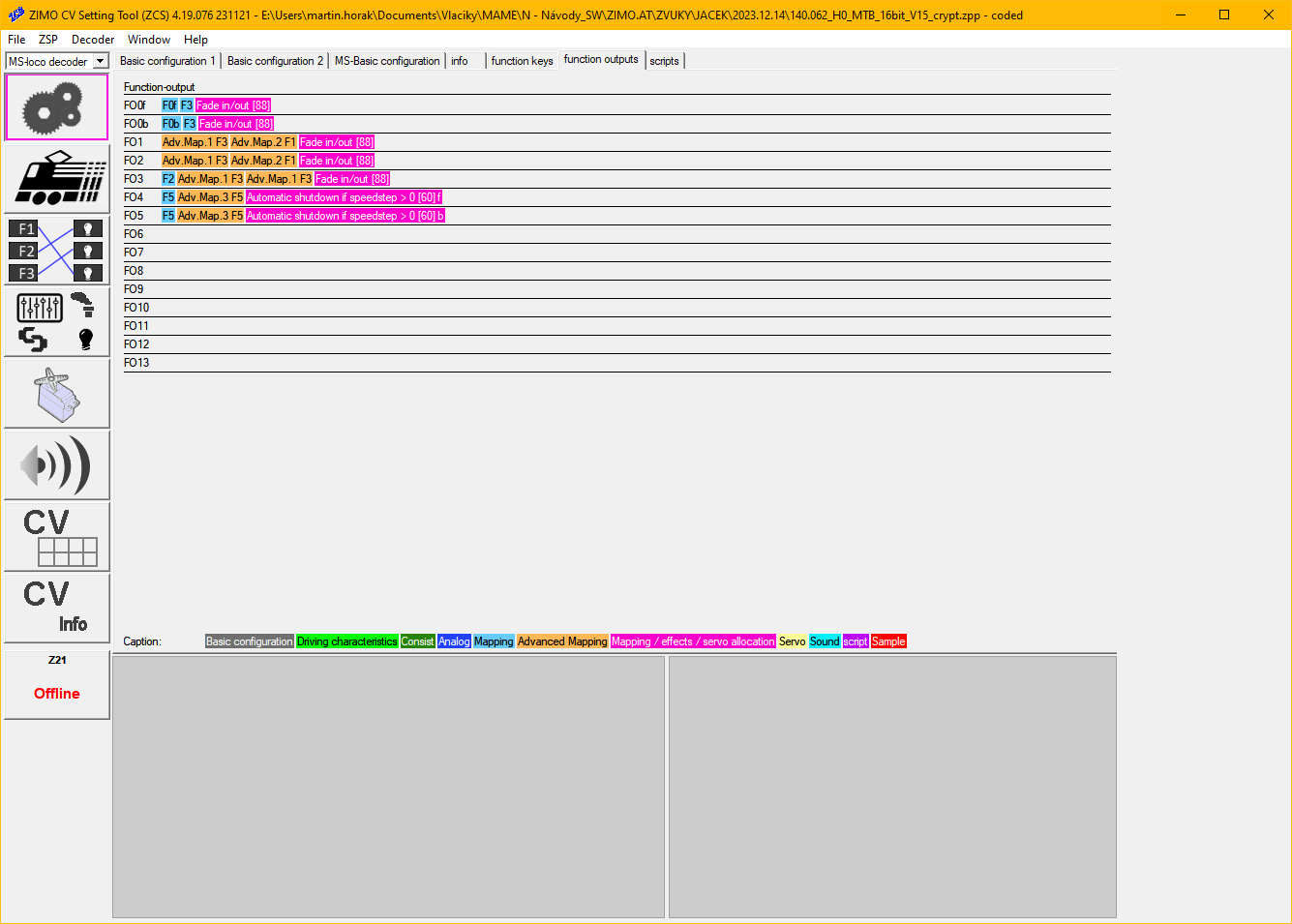Click the gears configuration icon in sidebar

(56, 107)
